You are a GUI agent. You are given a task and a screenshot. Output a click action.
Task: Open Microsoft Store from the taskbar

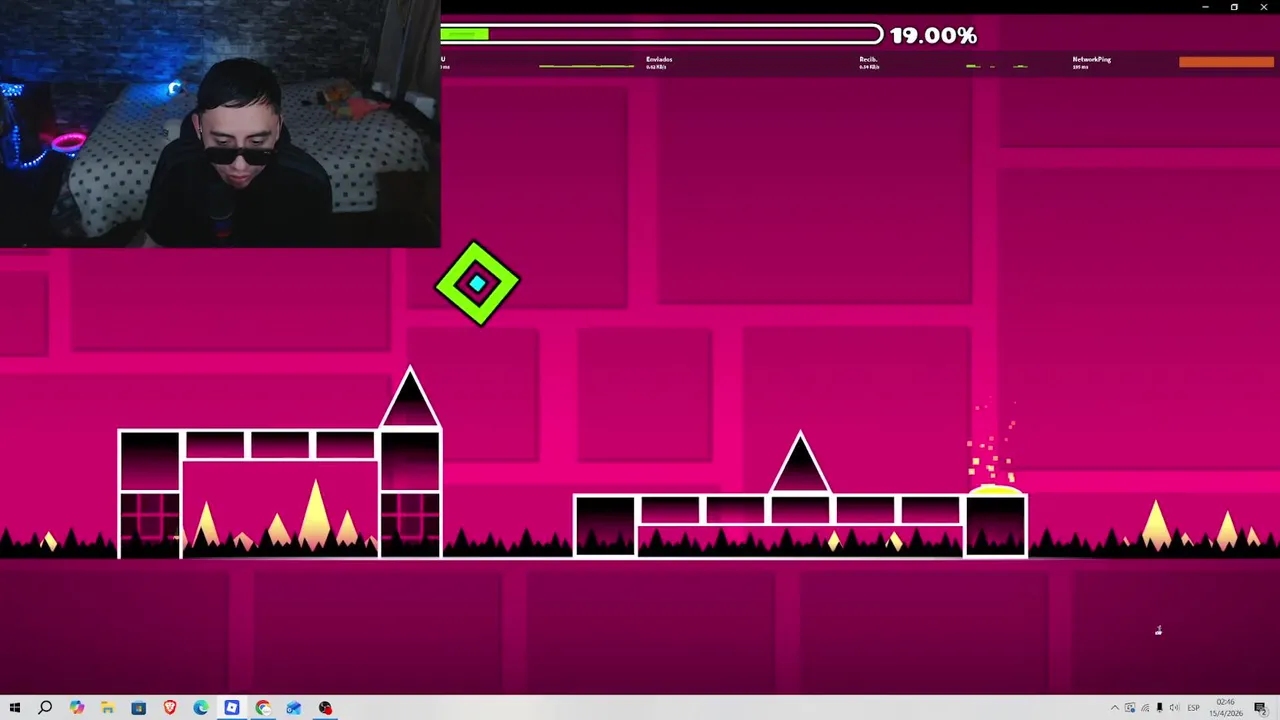click(x=139, y=708)
